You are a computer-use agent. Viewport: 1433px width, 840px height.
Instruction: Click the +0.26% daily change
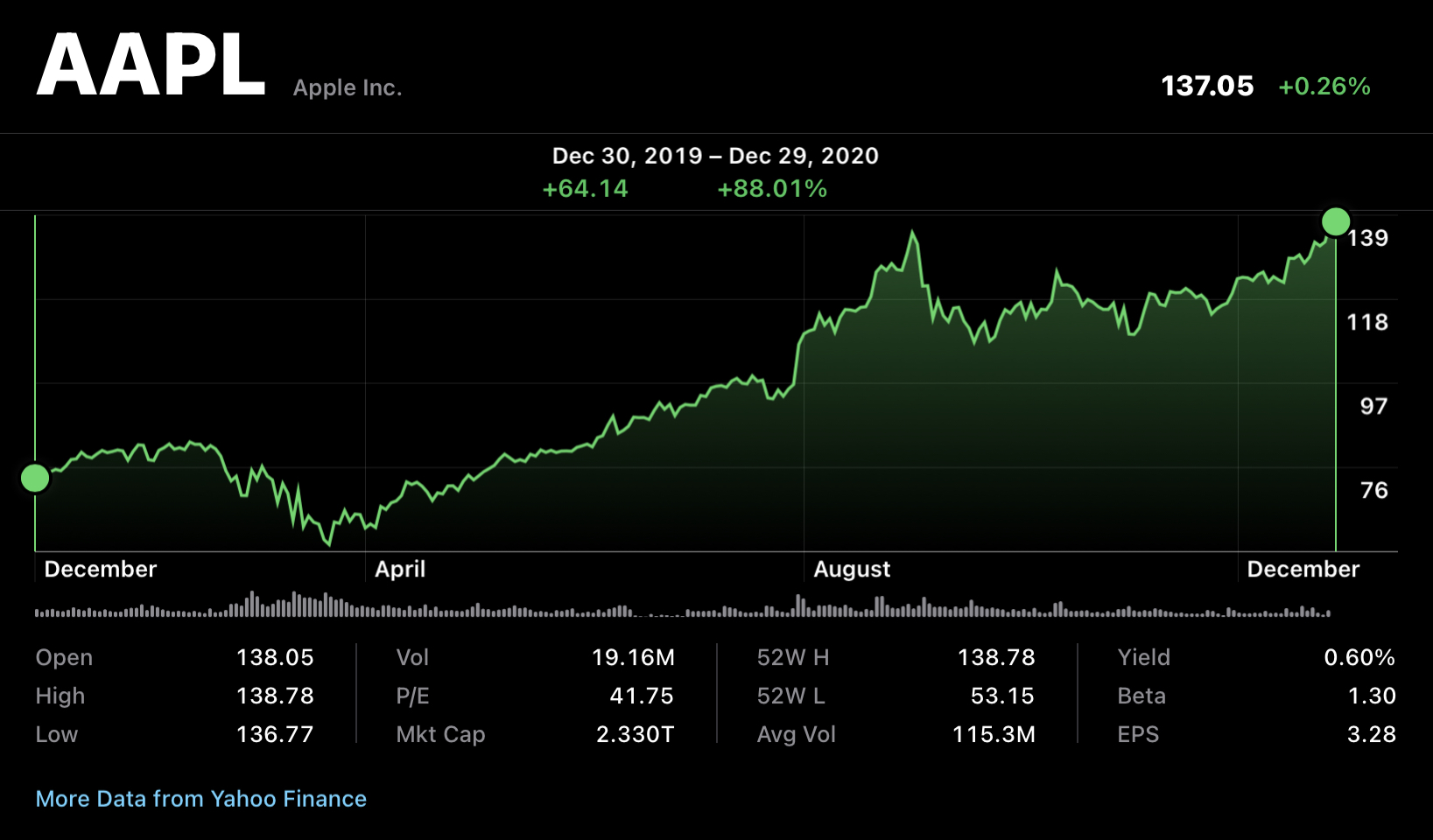pos(1324,86)
